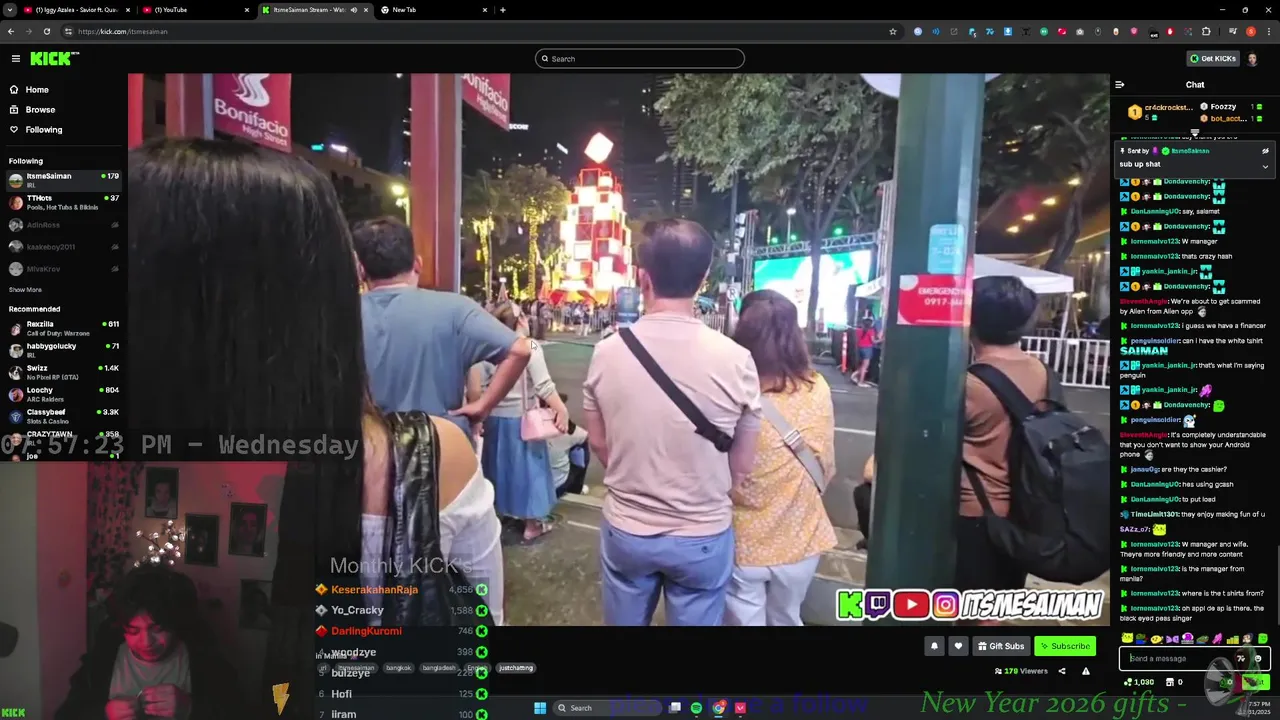
Task: Open emoji picker in chat input
Action: 1258,658
